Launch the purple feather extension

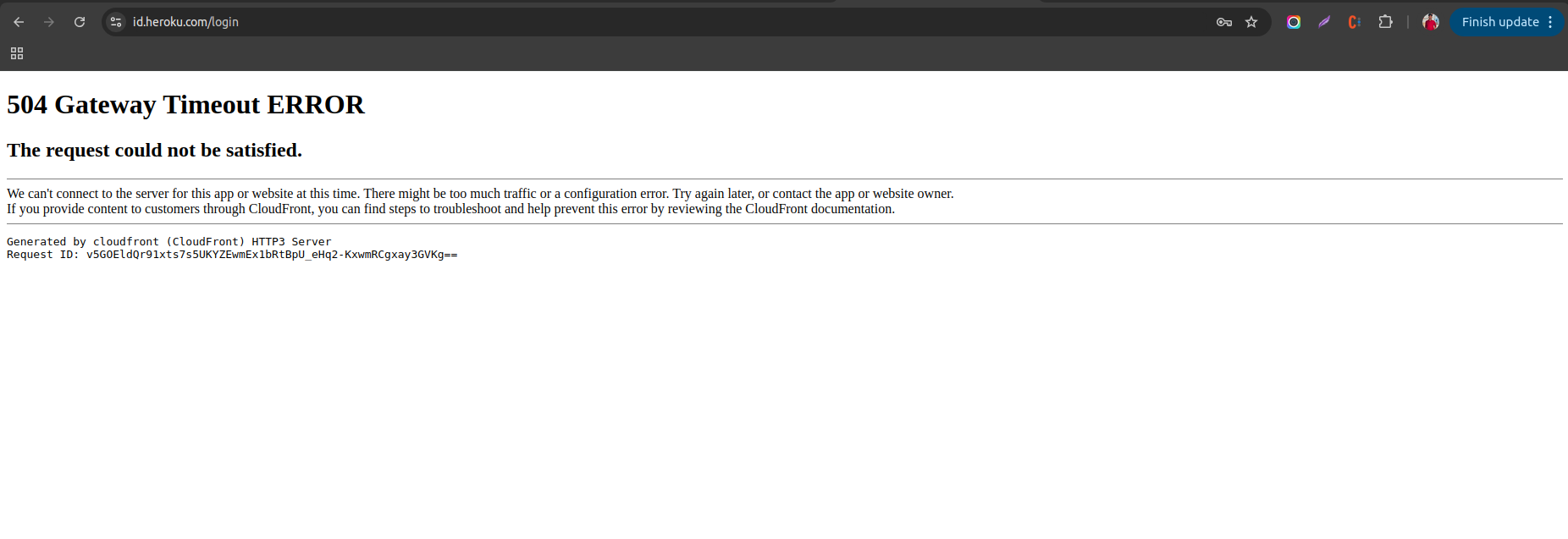[1324, 22]
